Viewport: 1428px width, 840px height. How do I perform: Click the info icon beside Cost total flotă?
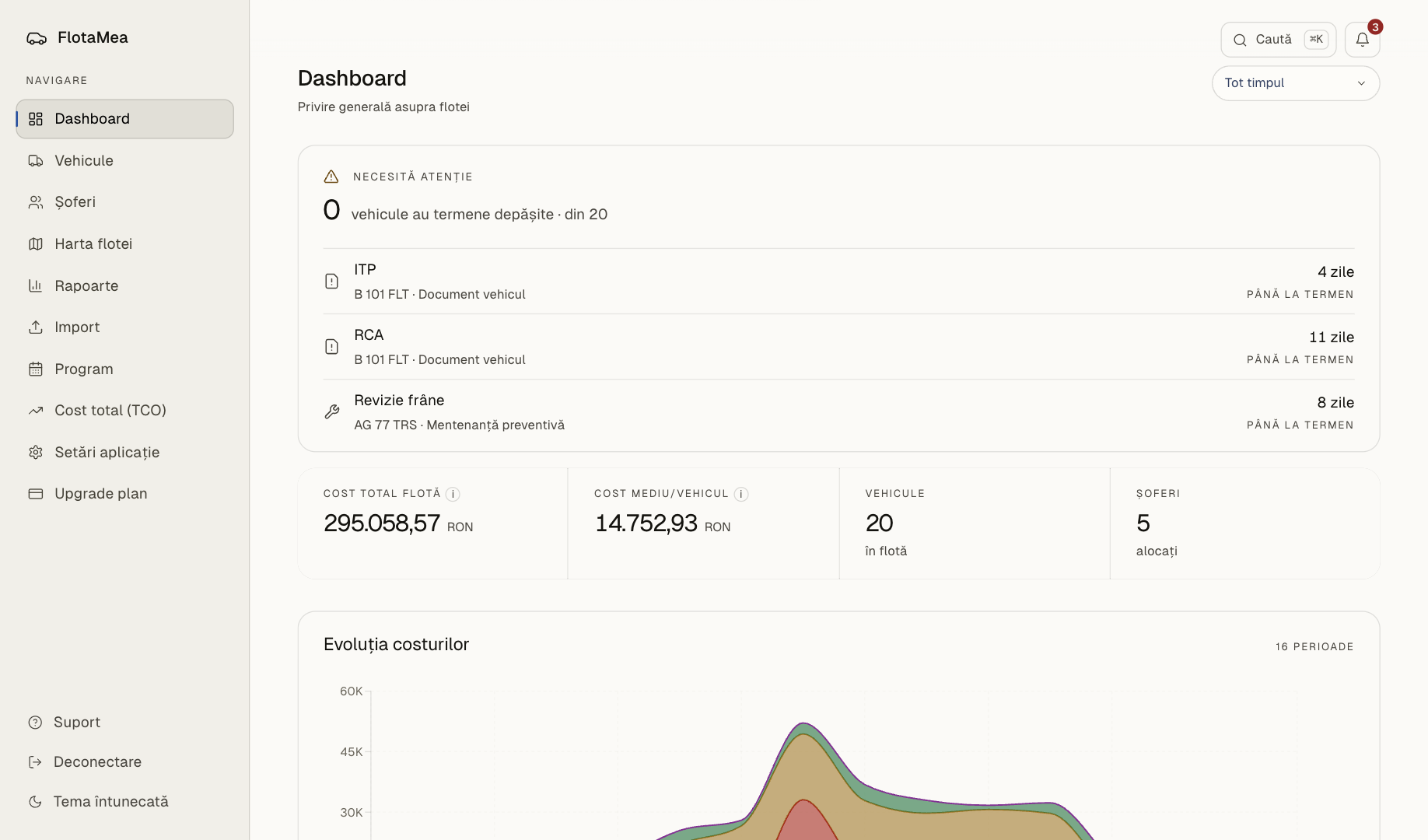click(x=453, y=494)
